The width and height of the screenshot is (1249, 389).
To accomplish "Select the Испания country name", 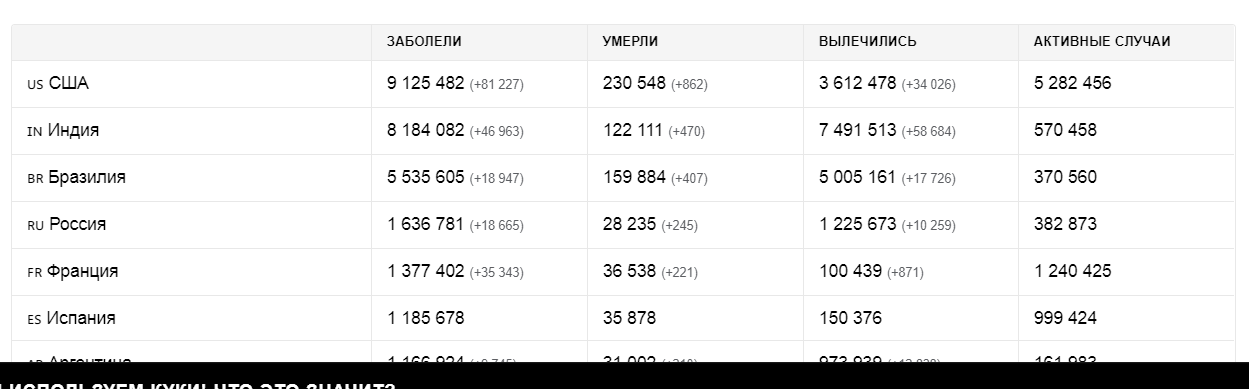I will [82, 319].
